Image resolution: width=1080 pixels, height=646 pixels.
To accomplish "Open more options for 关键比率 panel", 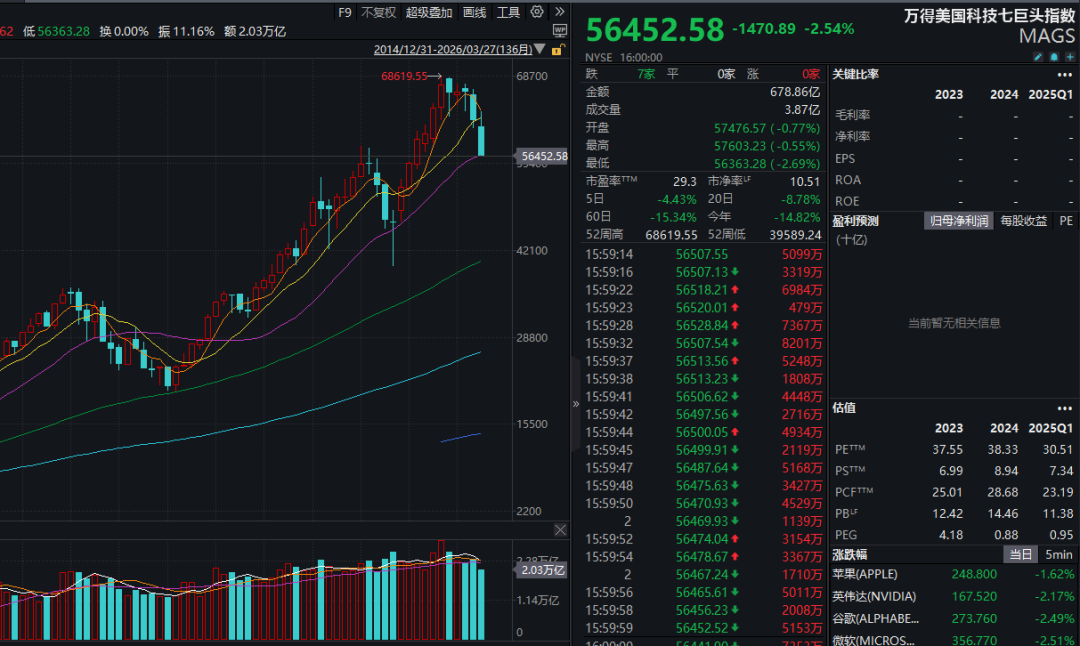I will [x=1064, y=74].
